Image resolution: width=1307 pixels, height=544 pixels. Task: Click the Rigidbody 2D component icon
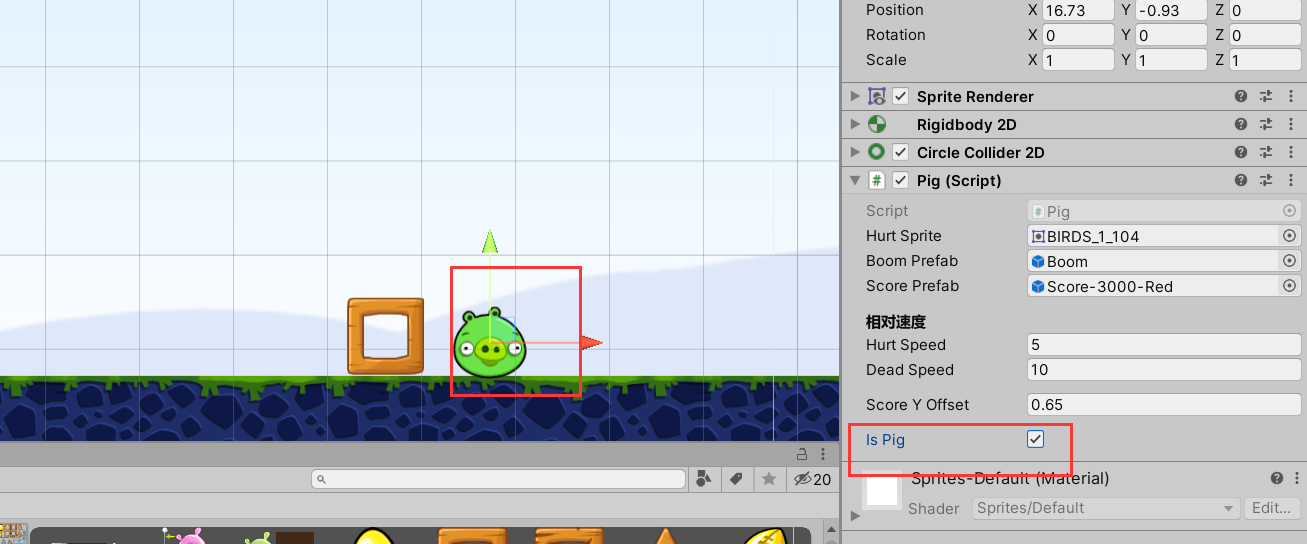pyautogui.click(x=877, y=125)
